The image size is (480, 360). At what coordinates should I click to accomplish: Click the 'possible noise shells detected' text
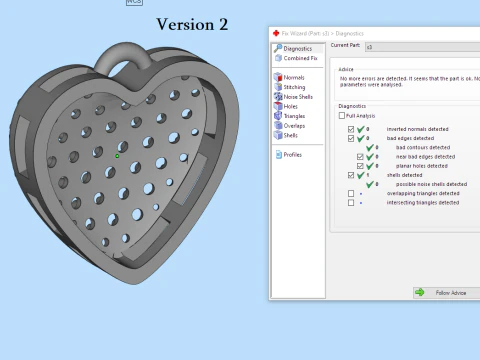coord(431,184)
